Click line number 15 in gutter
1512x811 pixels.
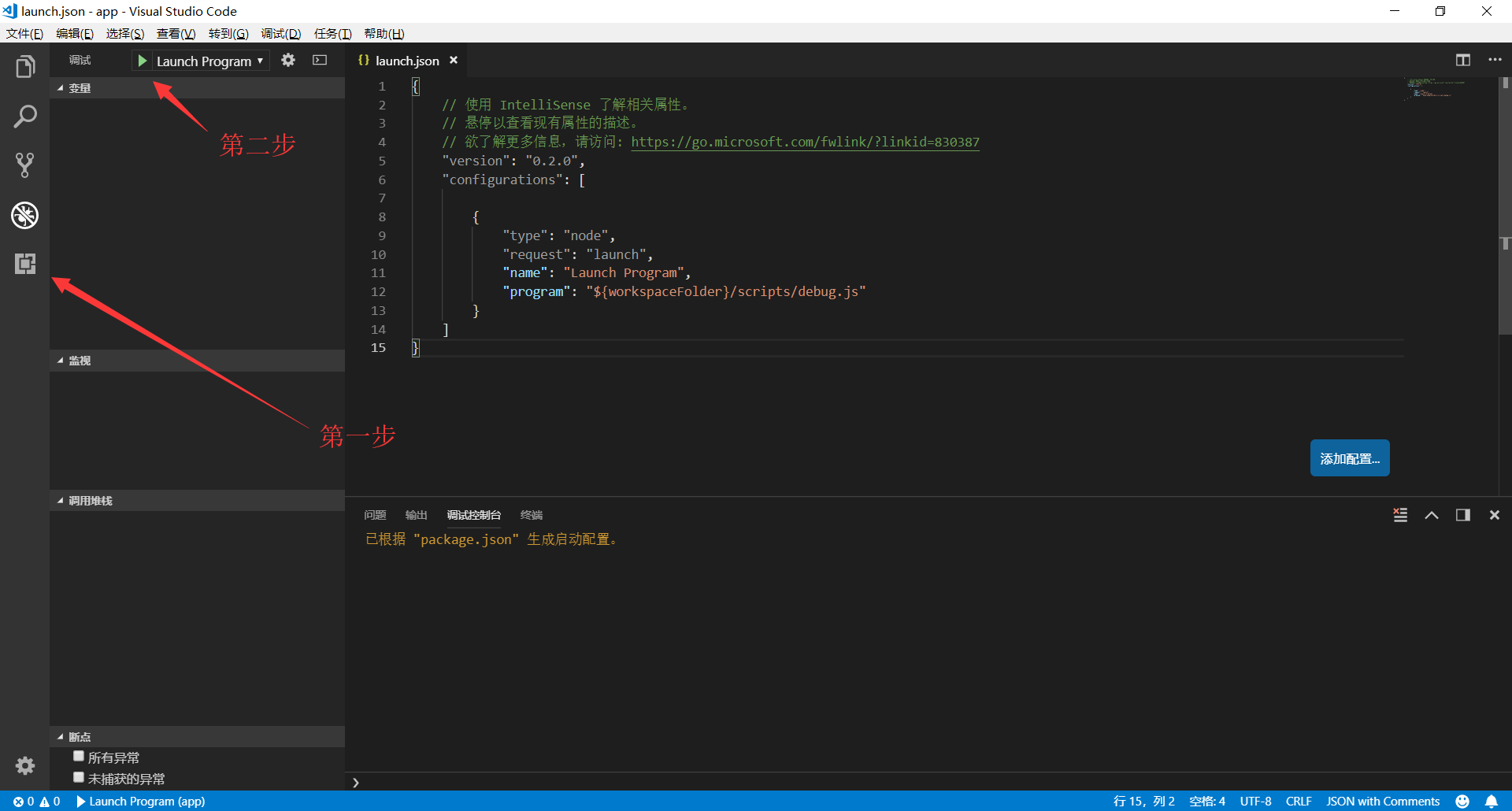click(x=378, y=347)
